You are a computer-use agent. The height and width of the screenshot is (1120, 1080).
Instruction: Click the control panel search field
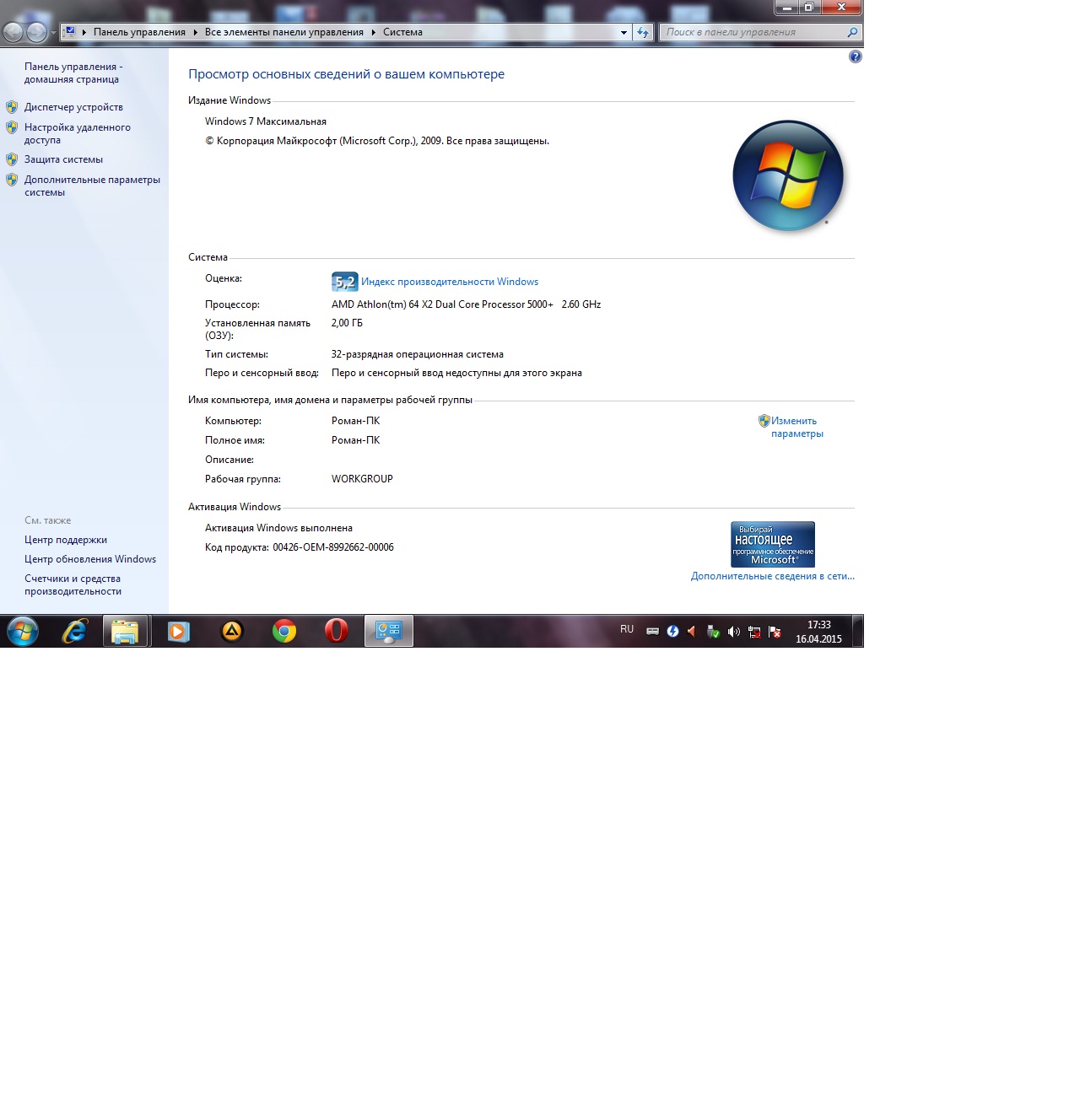click(753, 32)
